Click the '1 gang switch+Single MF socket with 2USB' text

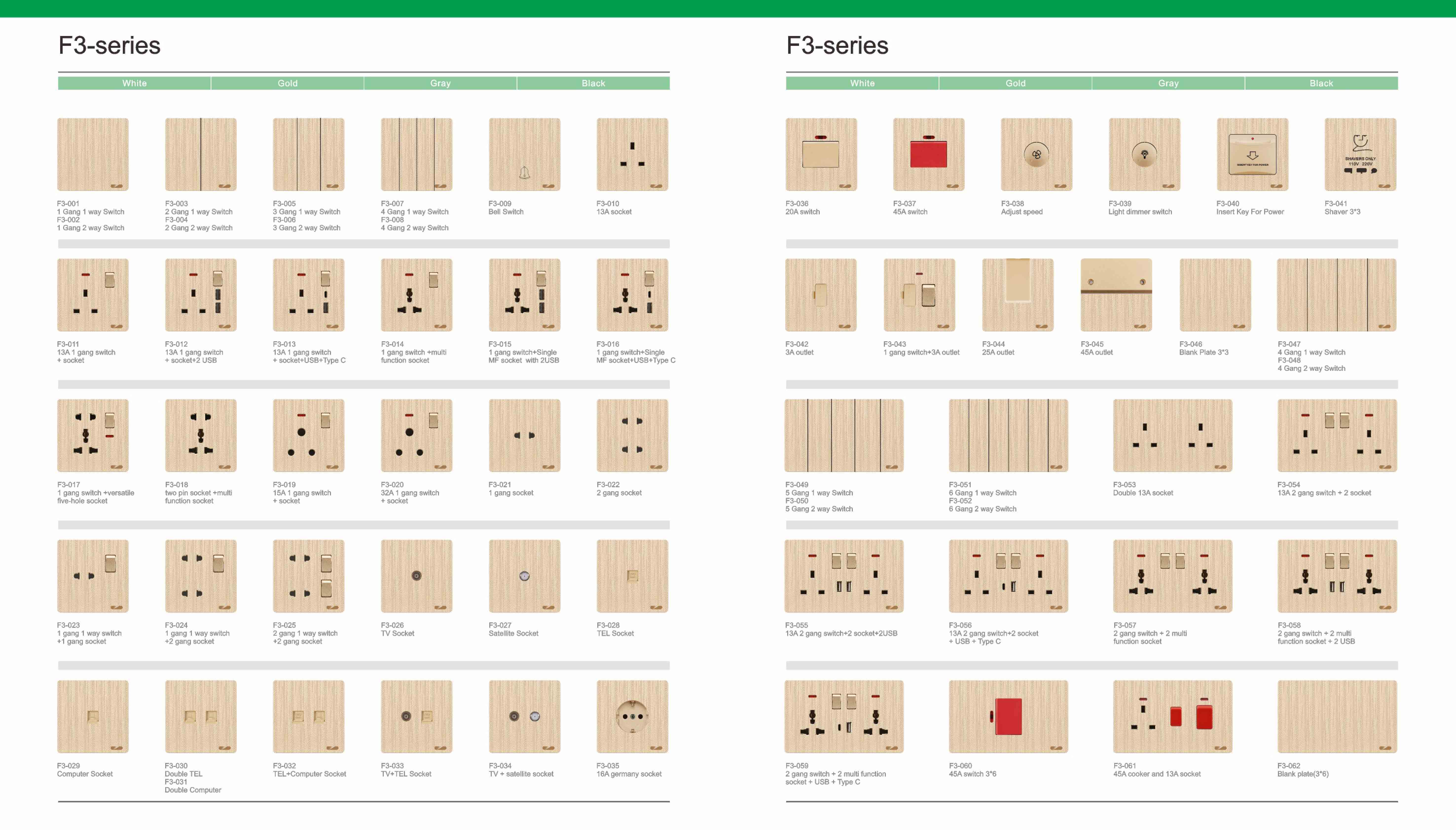tap(524, 356)
